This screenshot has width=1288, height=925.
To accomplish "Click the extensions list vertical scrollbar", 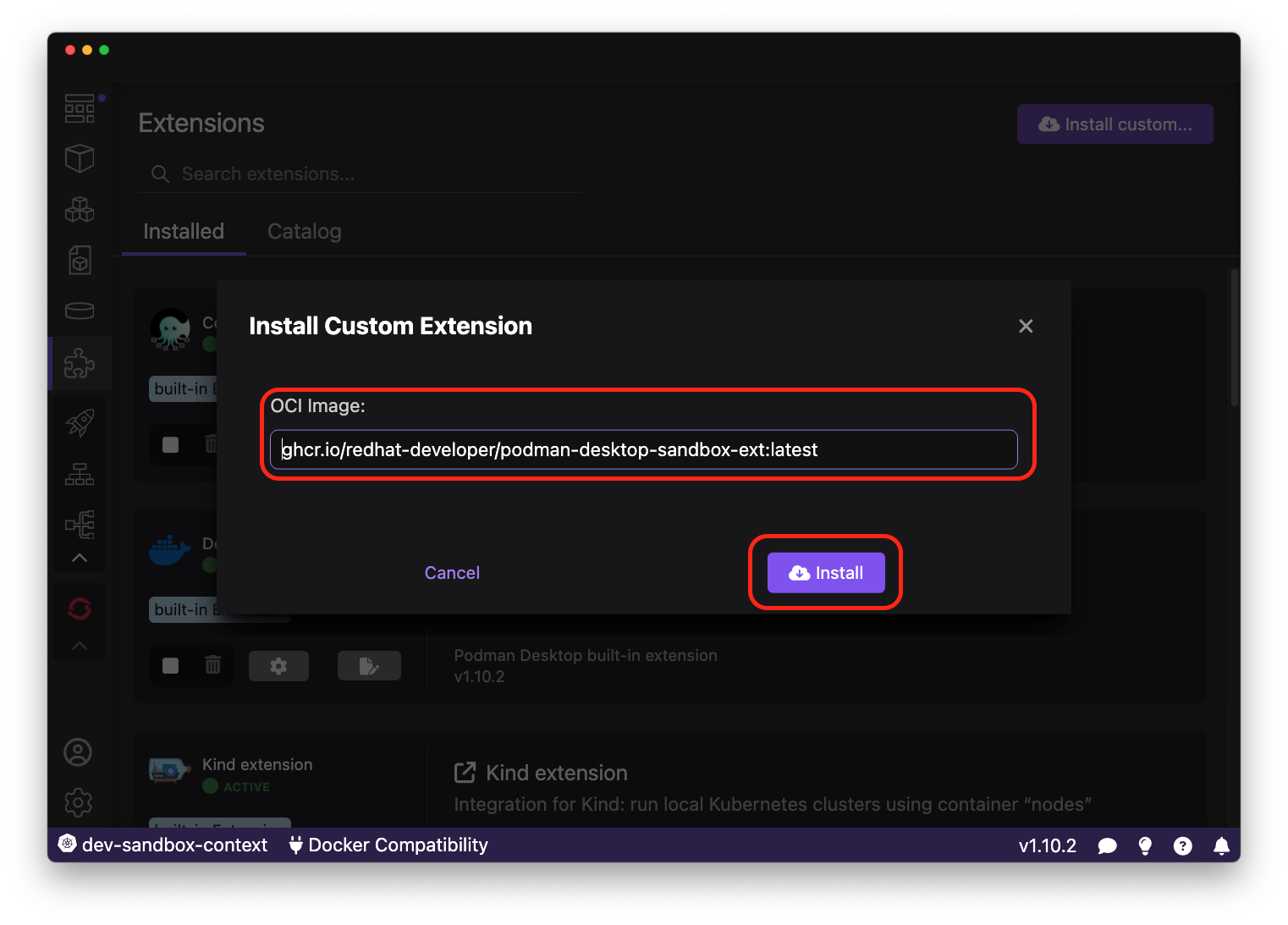I will click(x=1235, y=339).
